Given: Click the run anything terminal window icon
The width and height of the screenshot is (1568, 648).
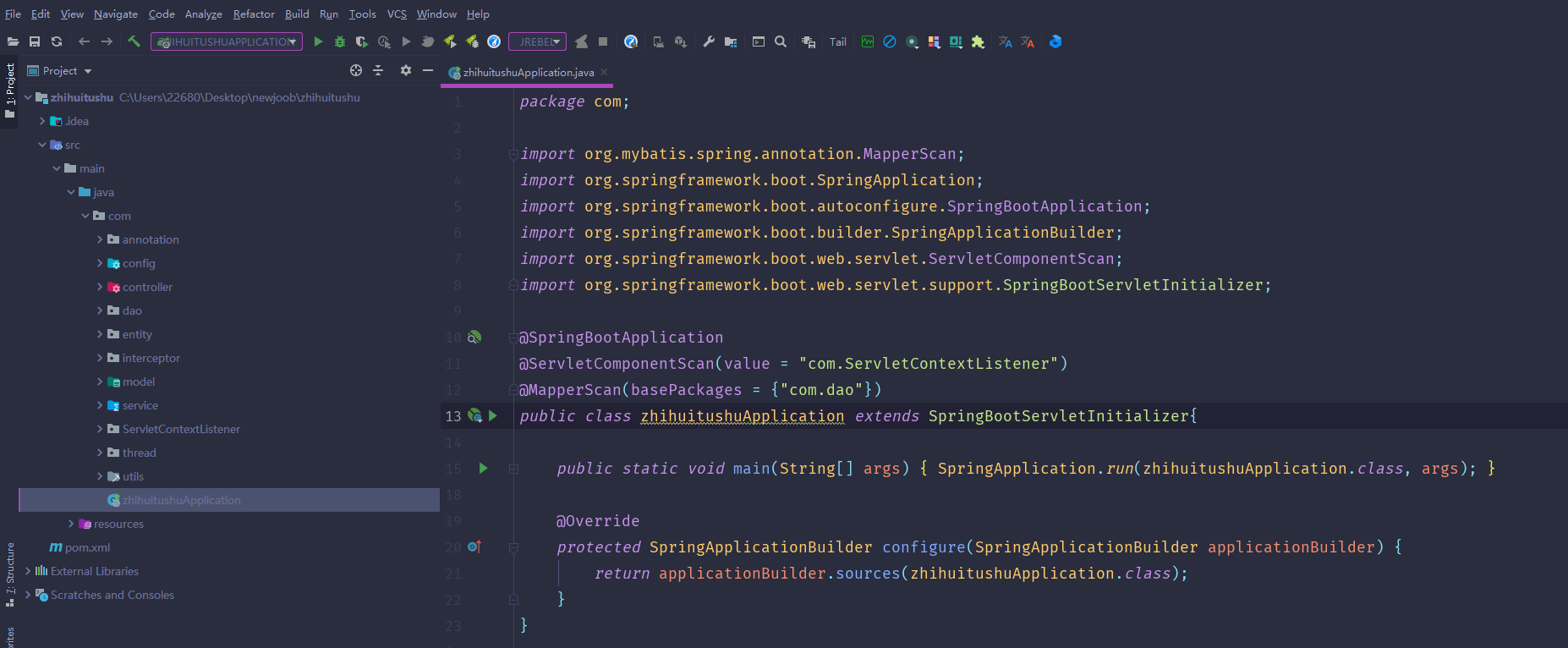Looking at the screenshot, I should pyautogui.click(x=759, y=41).
